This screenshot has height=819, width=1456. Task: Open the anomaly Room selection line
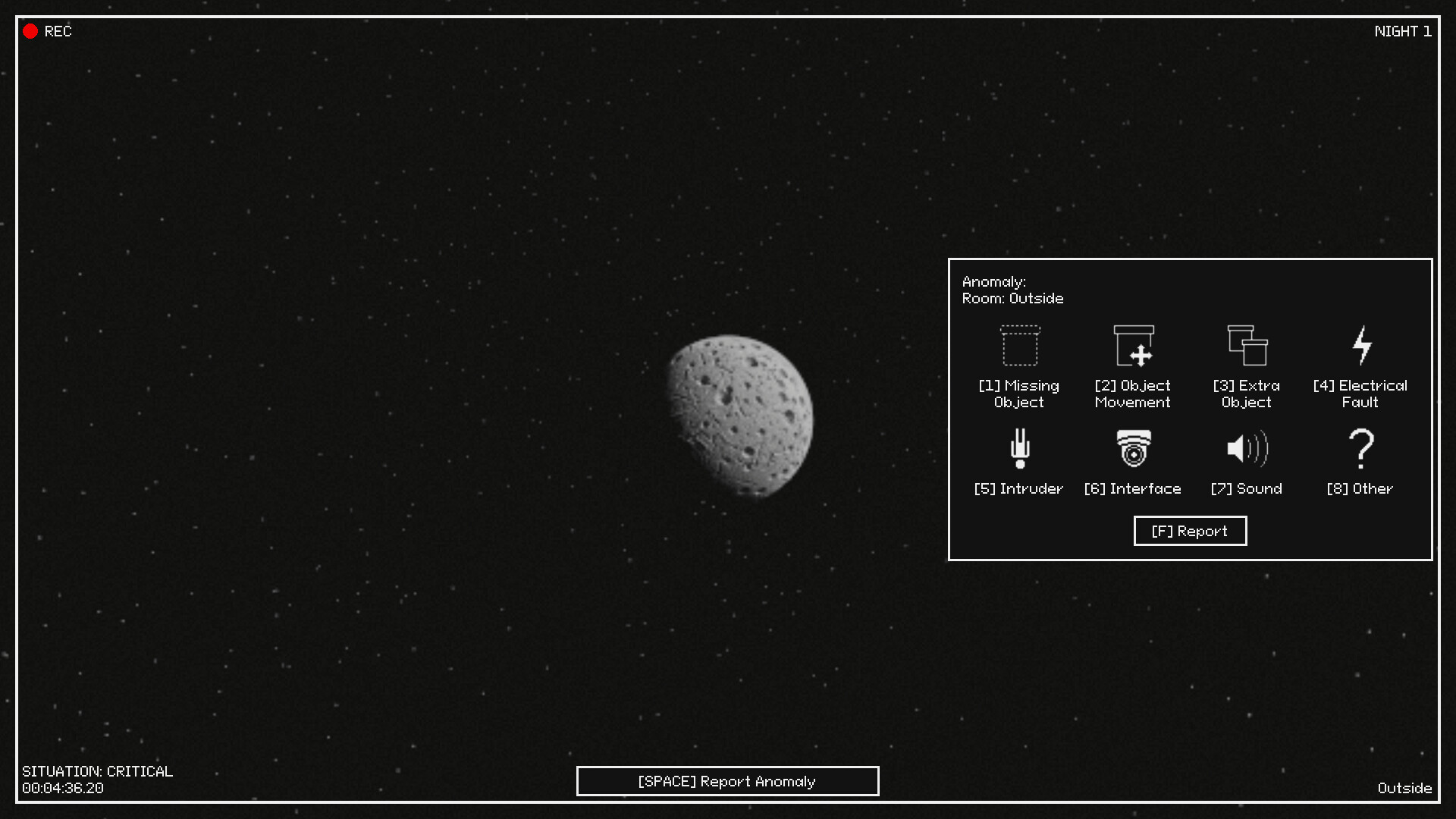coord(1012,298)
